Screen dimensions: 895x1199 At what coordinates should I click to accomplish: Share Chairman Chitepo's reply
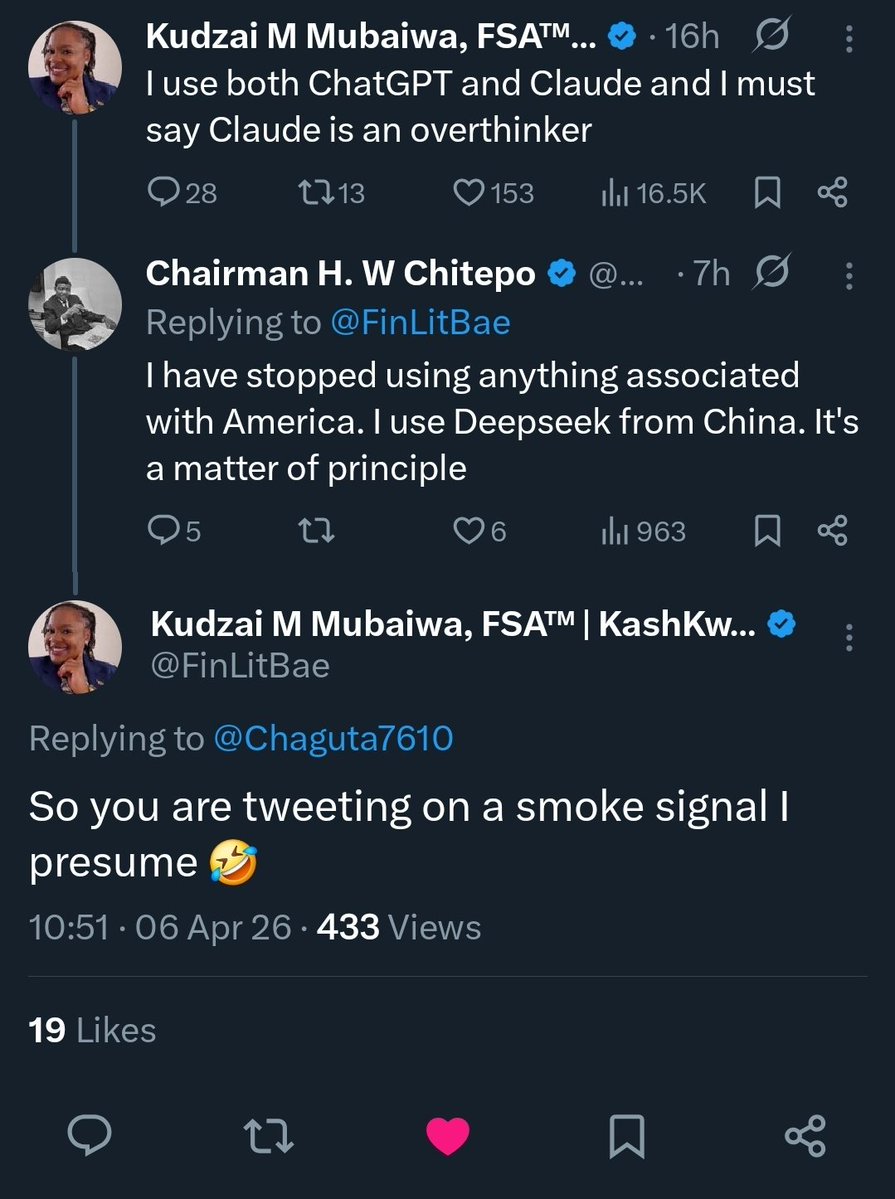(x=832, y=531)
